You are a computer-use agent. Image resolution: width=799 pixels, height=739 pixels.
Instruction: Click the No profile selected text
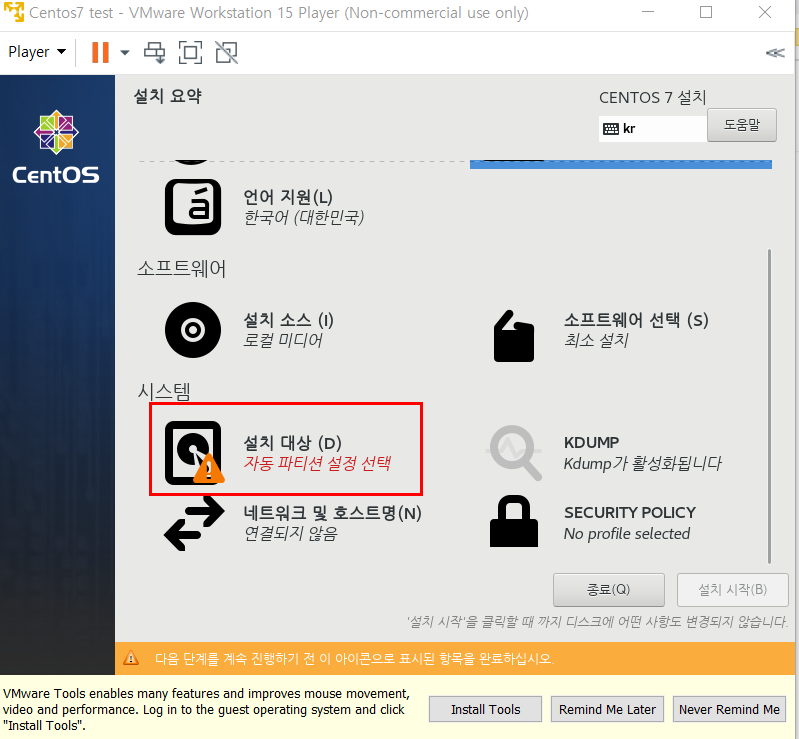(626, 534)
